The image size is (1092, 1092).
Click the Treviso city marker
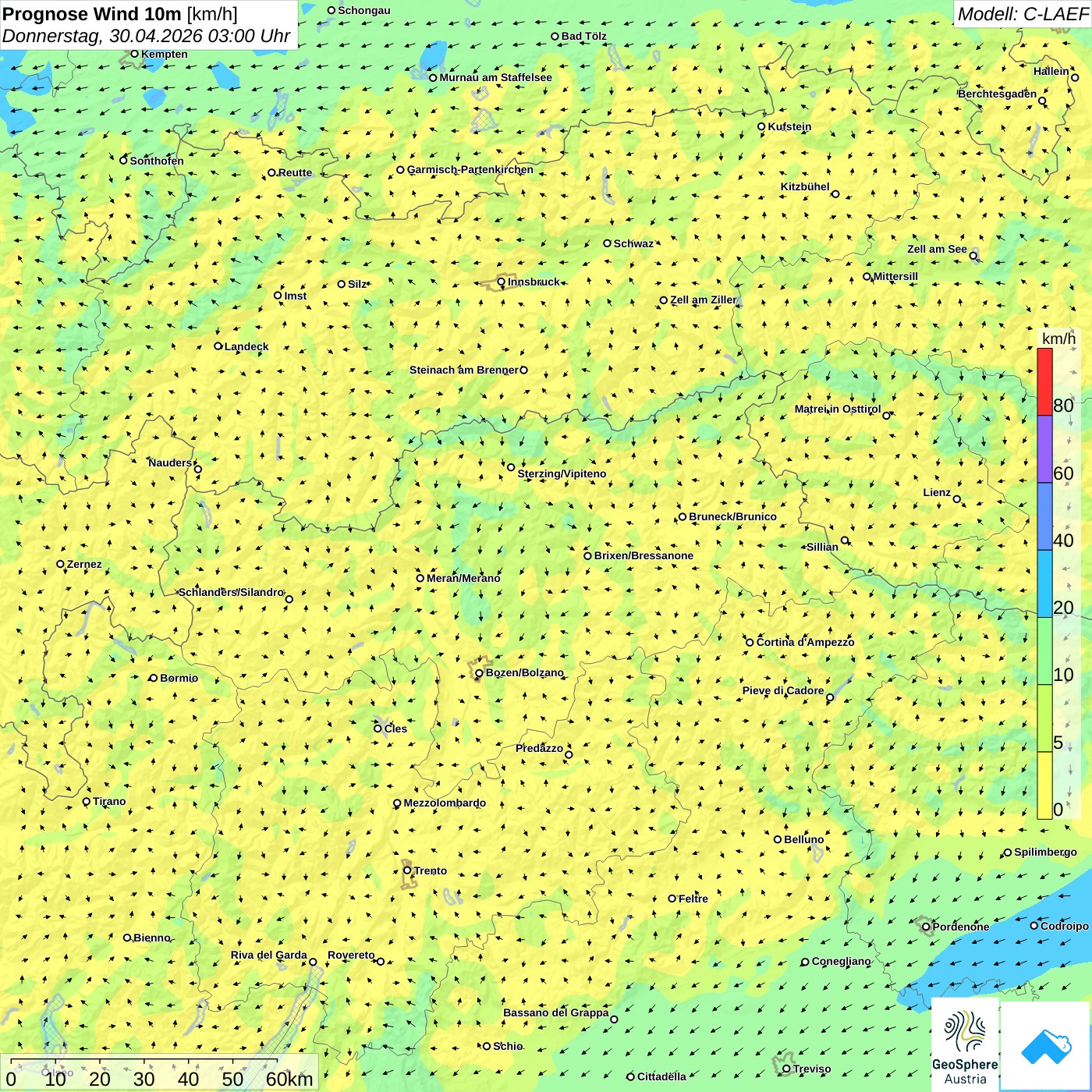pos(786,1069)
